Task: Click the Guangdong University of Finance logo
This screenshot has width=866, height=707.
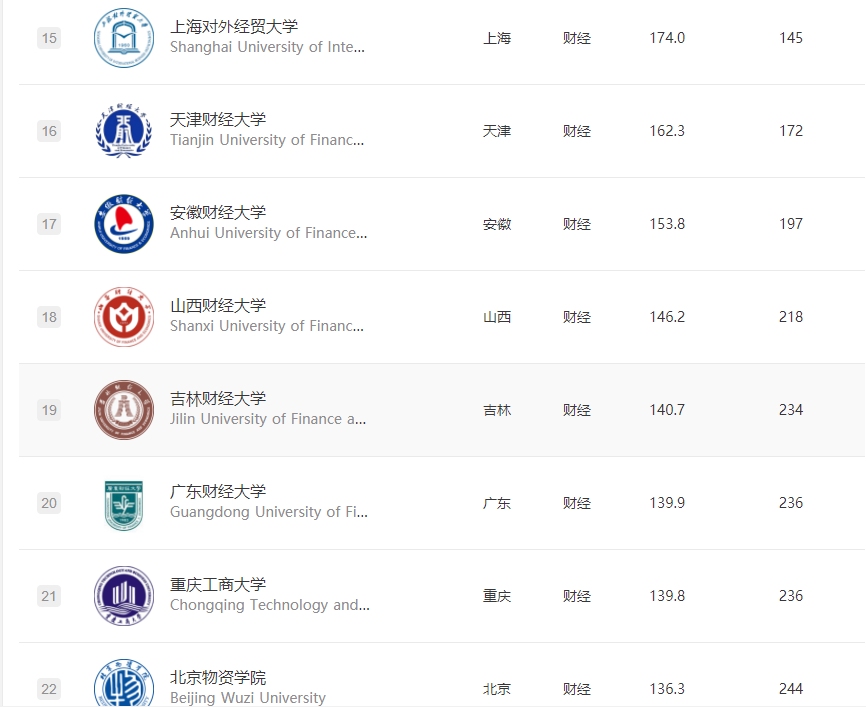Action: coord(124,503)
